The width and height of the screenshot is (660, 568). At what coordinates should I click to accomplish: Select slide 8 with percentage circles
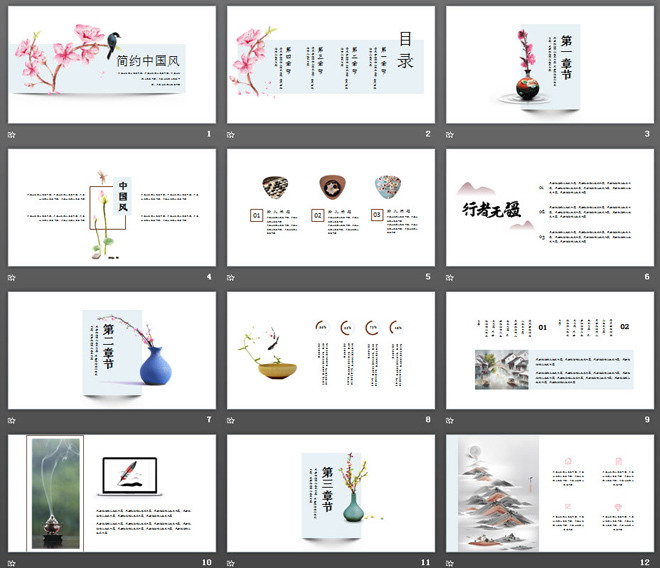[331, 351]
